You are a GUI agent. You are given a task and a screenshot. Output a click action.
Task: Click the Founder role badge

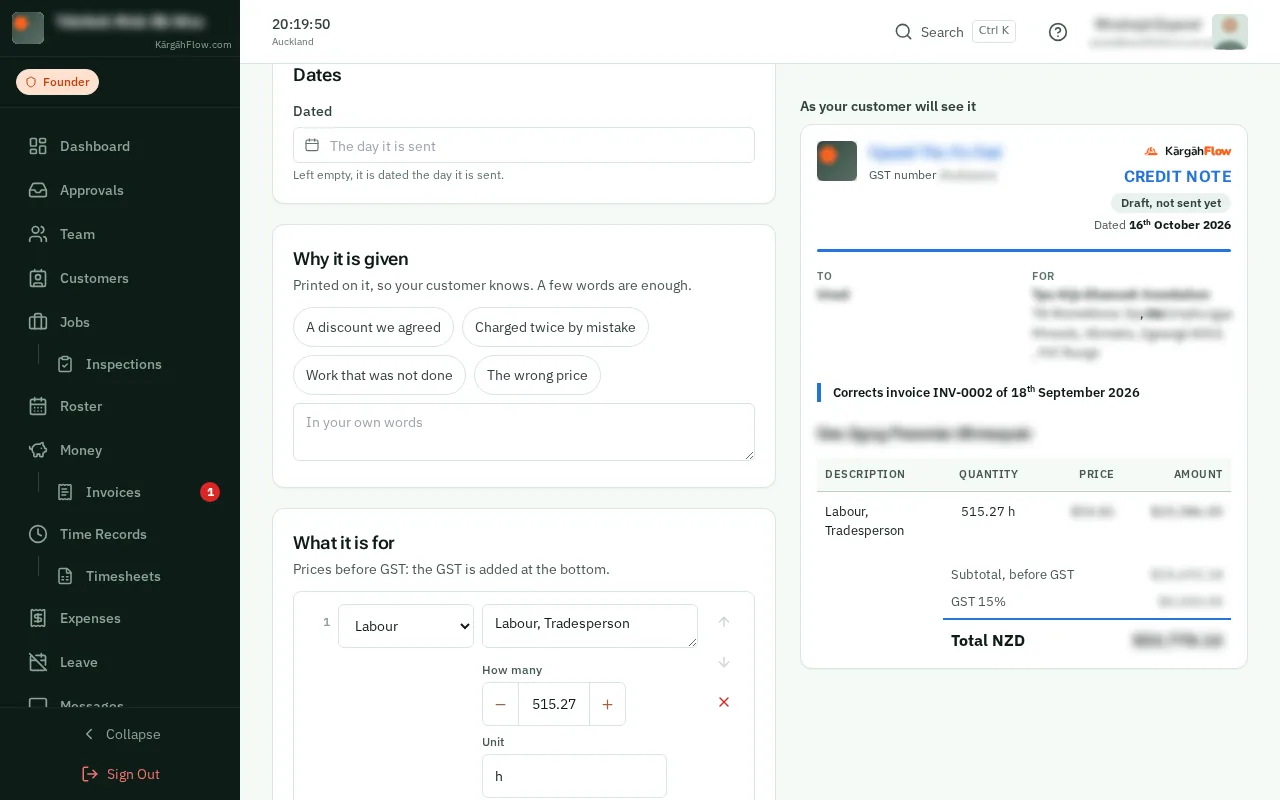57,82
